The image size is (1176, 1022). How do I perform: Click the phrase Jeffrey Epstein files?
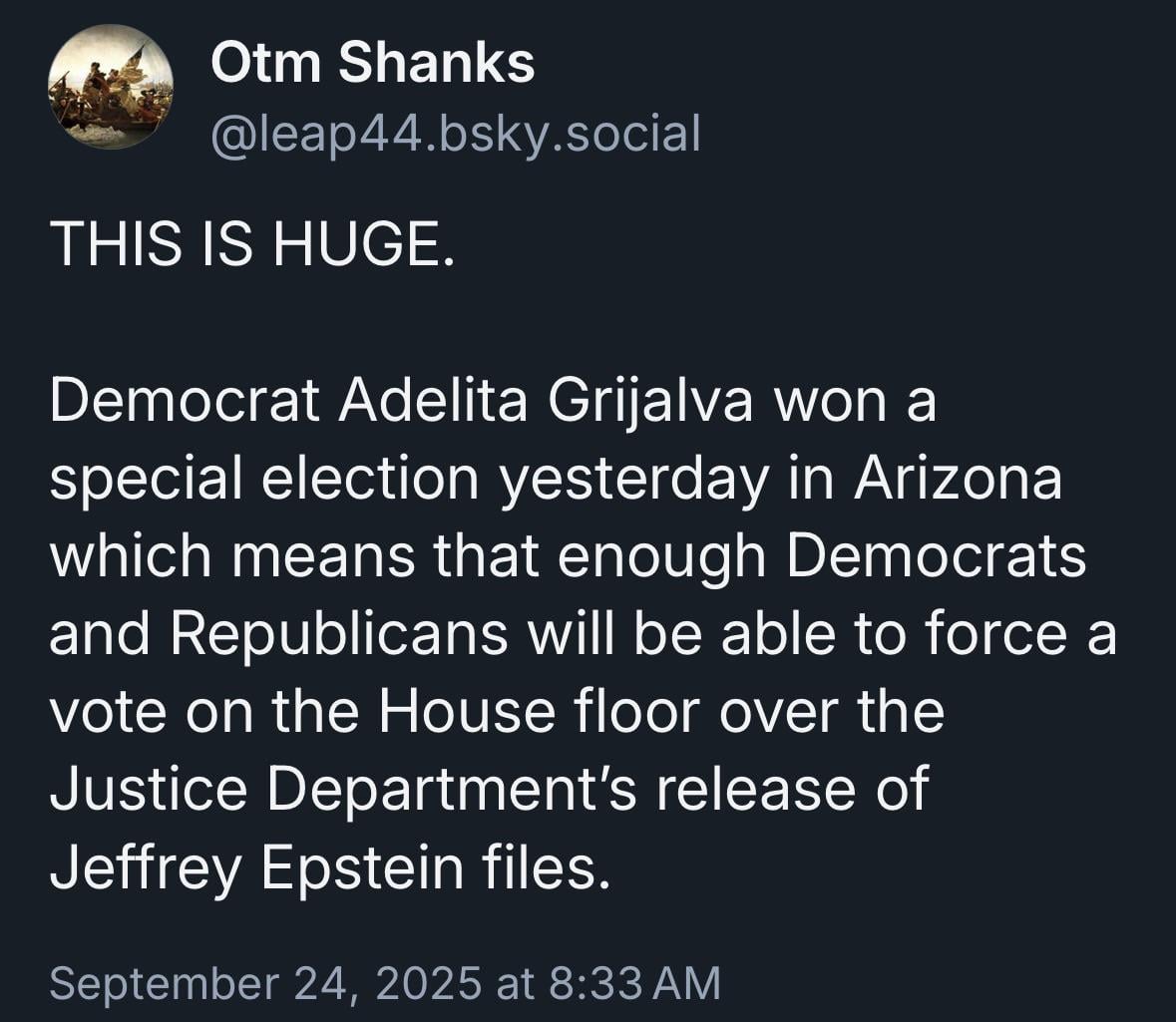point(330,869)
